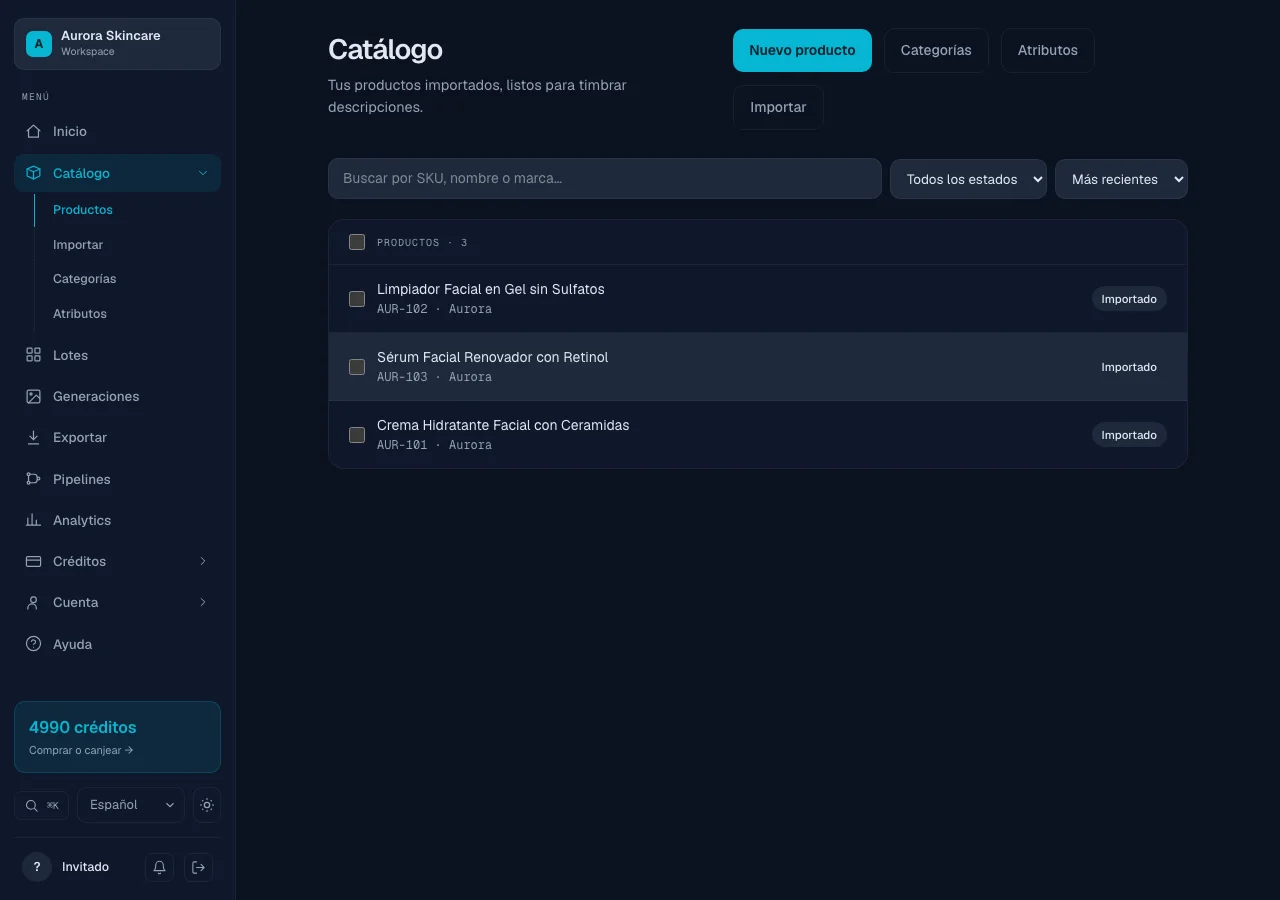Open the Más recientes sort dropdown
Viewport: 1280px width, 900px height.
click(1121, 179)
